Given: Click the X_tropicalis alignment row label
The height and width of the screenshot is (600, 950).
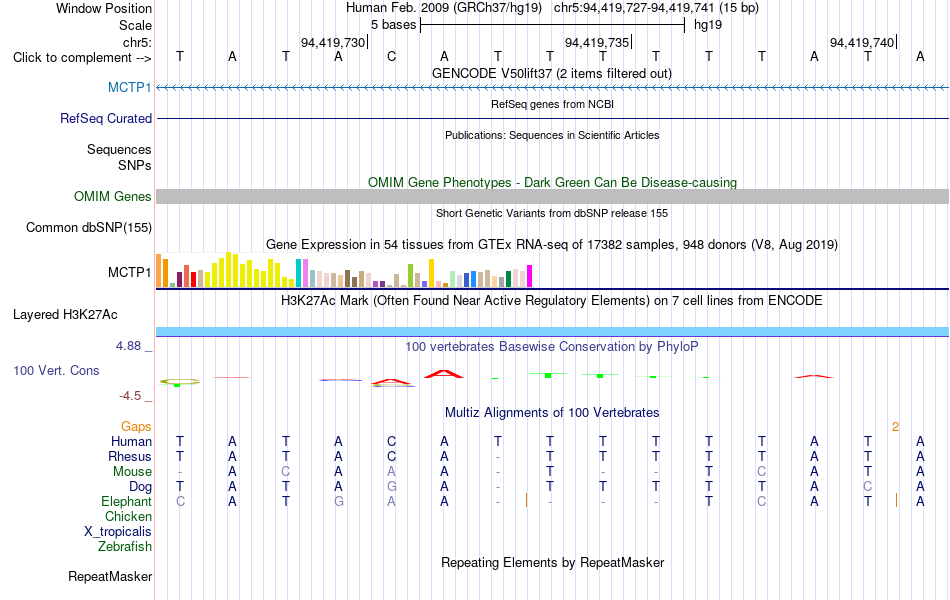Looking at the screenshot, I should (x=118, y=532).
